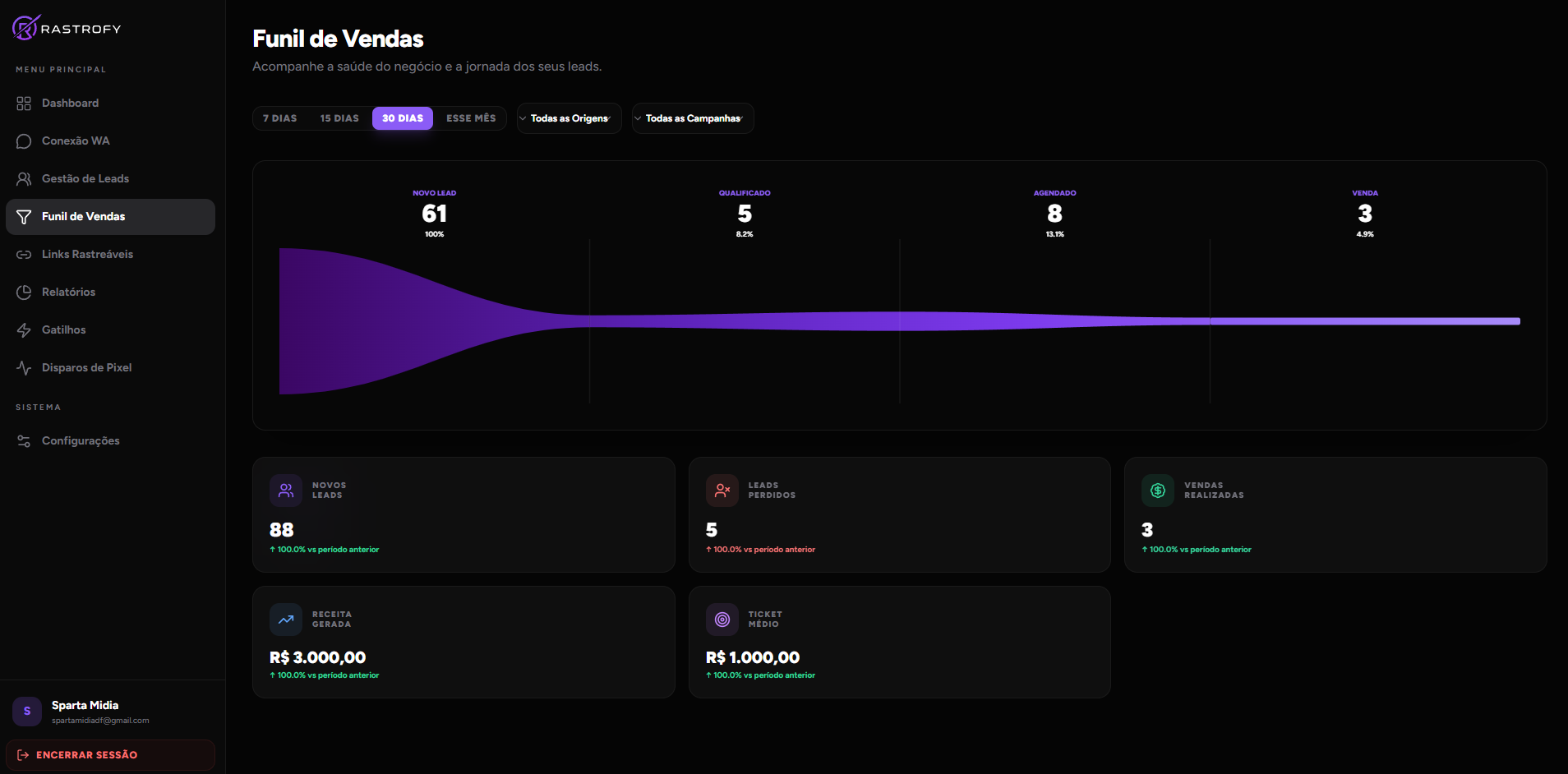This screenshot has width=1568, height=774.
Task: Choose the ESSE MÊS period option
Action: tap(471, 118)
